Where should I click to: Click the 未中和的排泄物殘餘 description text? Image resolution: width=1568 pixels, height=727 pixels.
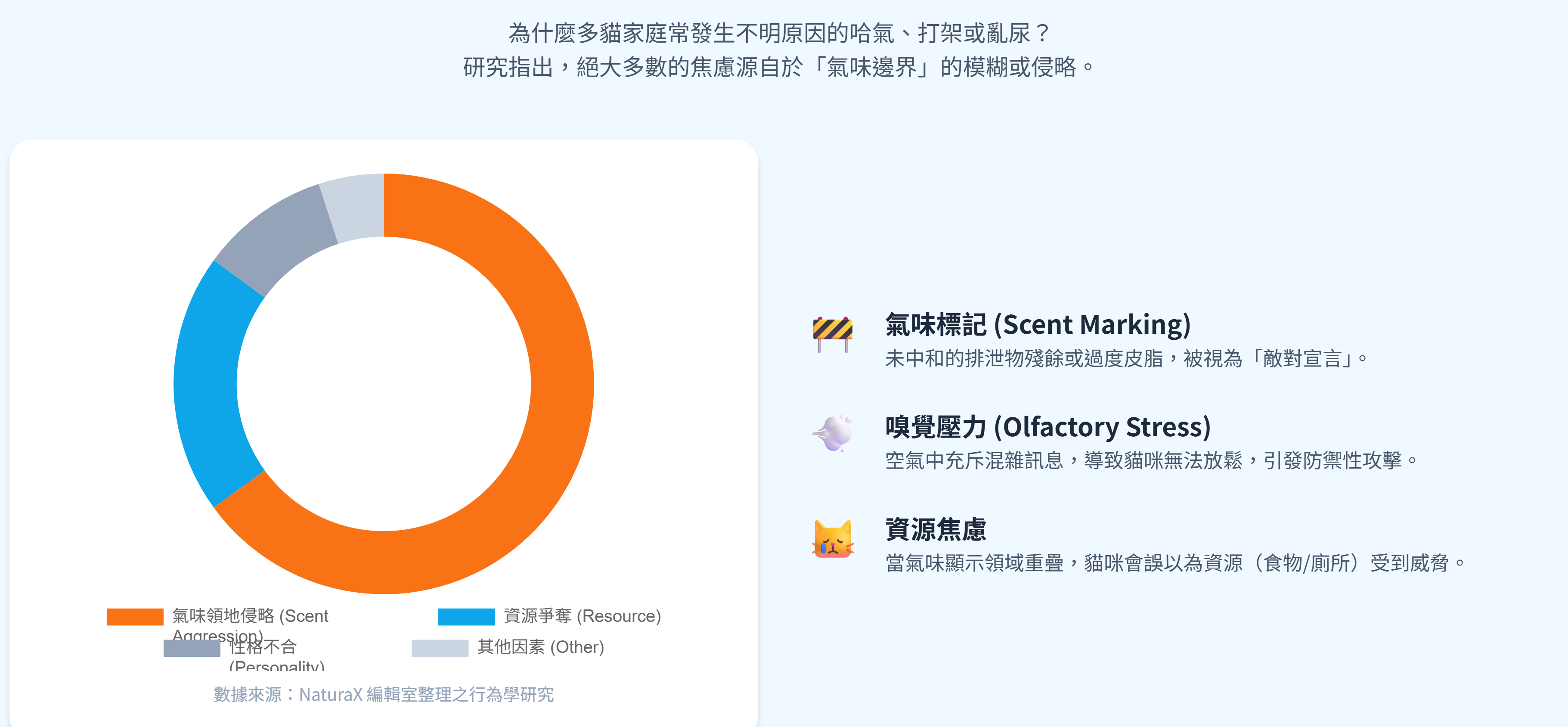(1126, 359)
